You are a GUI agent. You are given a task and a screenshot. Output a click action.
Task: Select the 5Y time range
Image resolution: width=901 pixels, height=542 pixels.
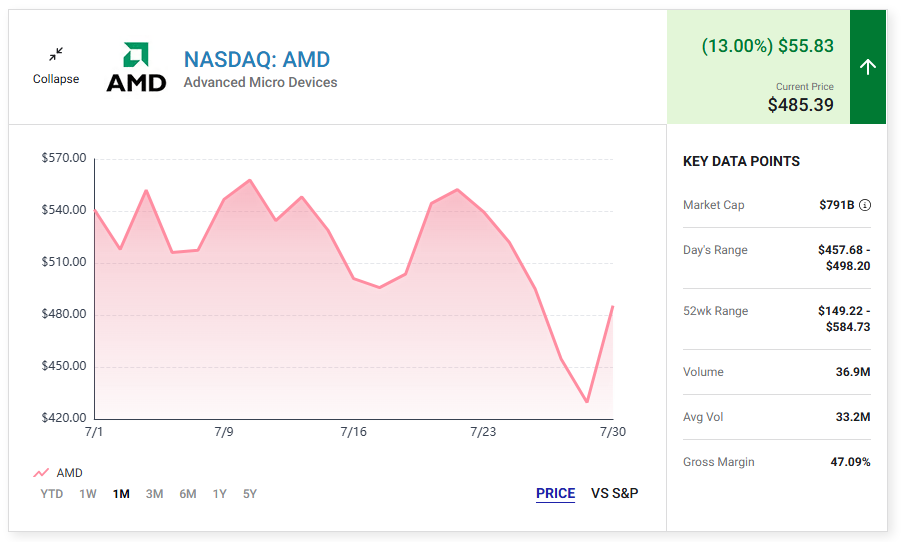(x=250, y=494)
